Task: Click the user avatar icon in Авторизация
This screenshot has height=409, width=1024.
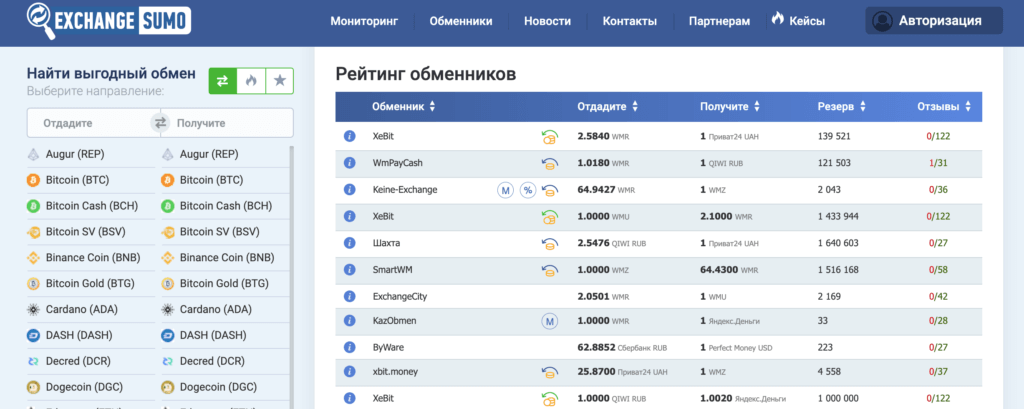Action: pos(882,21)
